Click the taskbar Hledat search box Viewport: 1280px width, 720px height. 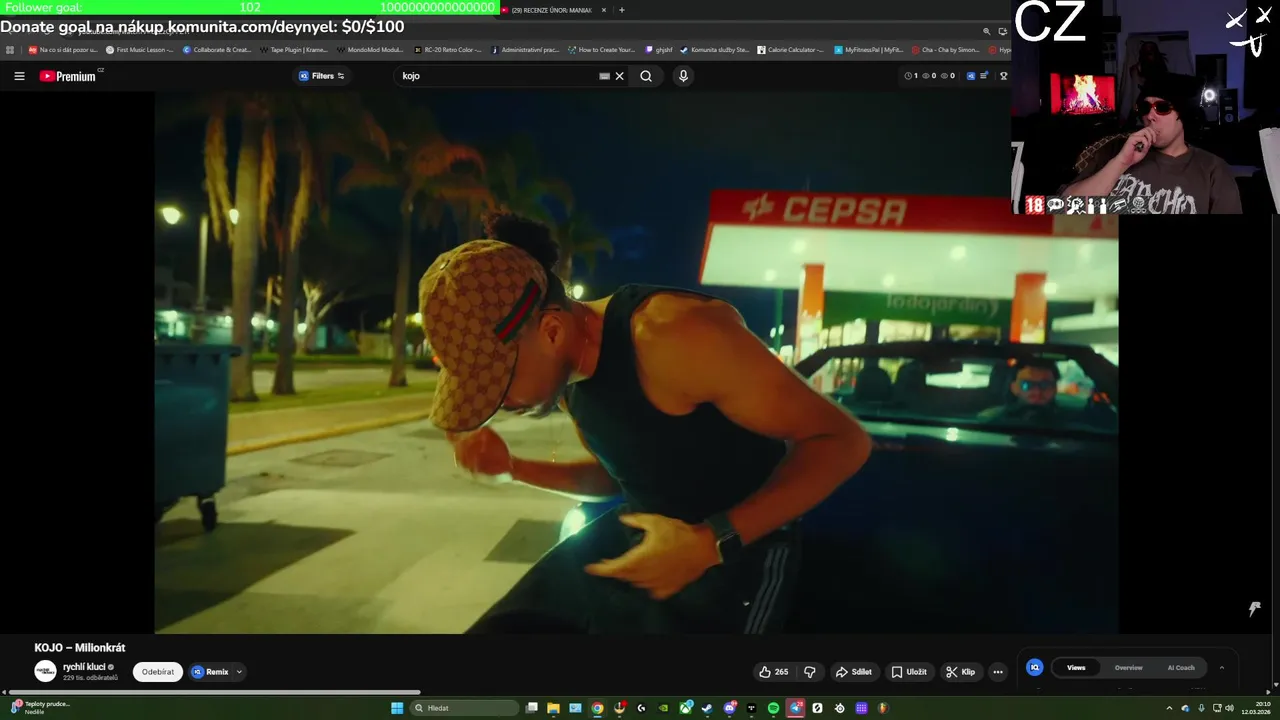(464, 708)
